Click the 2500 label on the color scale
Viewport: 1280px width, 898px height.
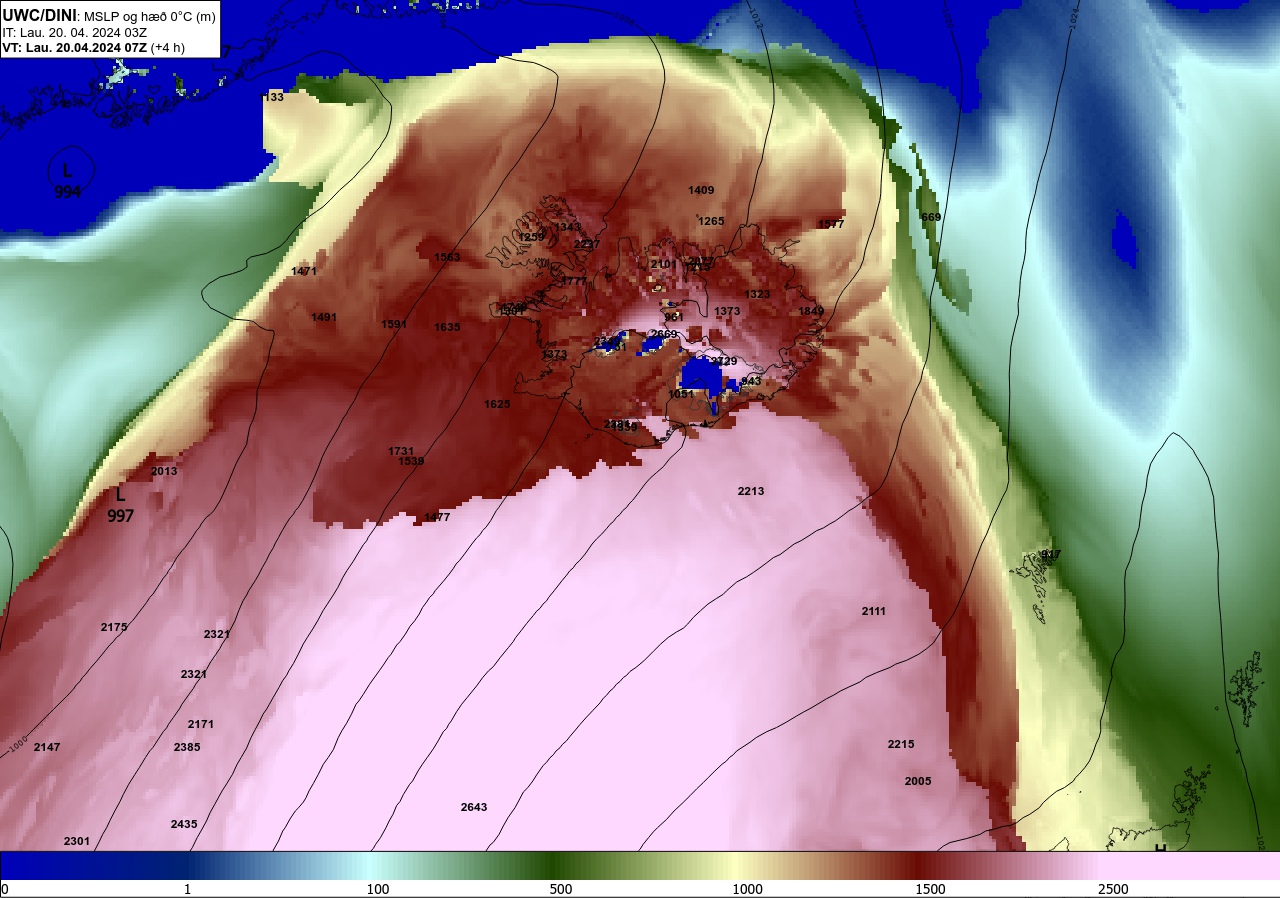[x=1113, y=889]
